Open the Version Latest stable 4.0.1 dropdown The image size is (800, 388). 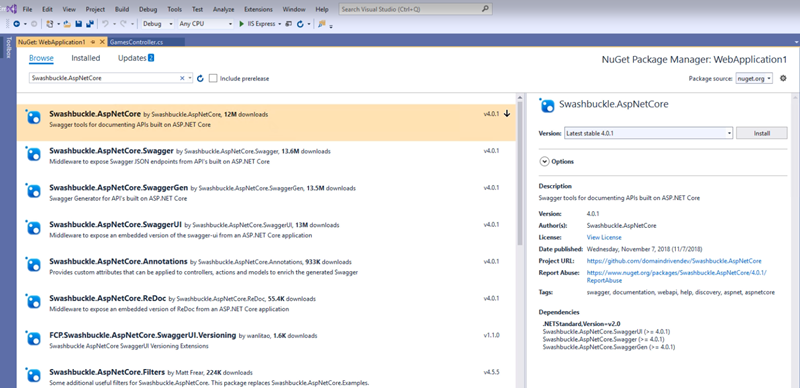tap(648, 133)
